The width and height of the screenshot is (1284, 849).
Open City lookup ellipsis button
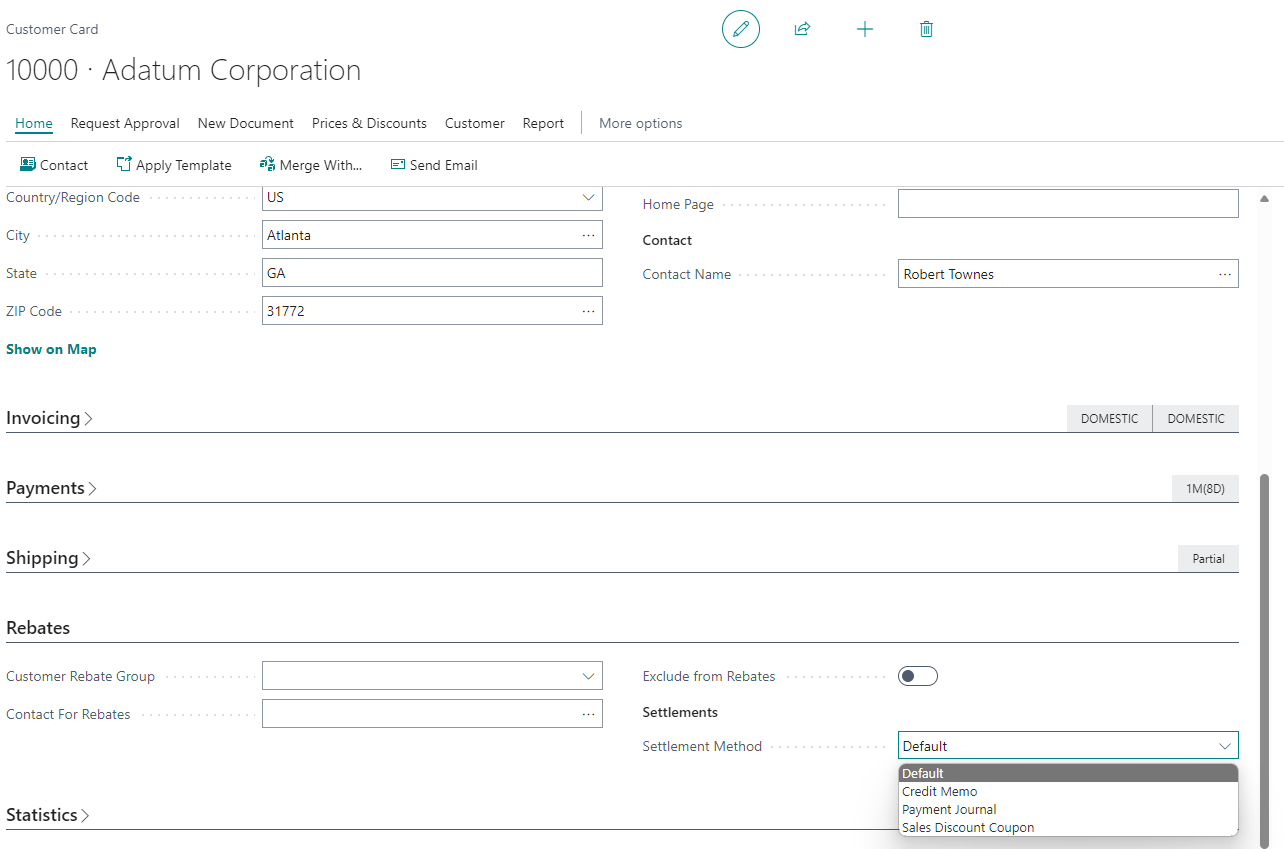coord(588,235)
